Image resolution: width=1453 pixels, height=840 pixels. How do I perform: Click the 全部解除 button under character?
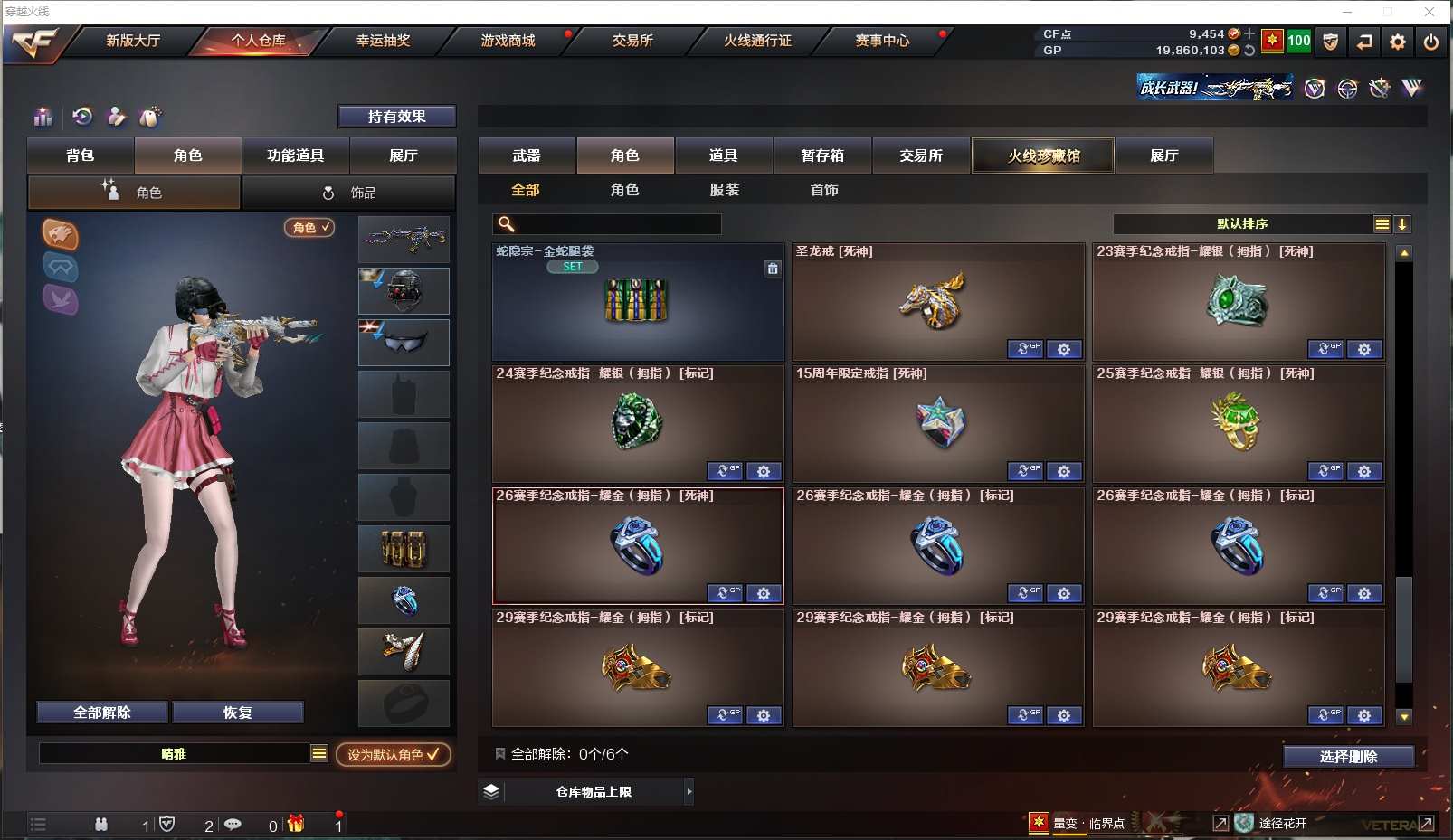pyautogui.click(x=102, y=713)
